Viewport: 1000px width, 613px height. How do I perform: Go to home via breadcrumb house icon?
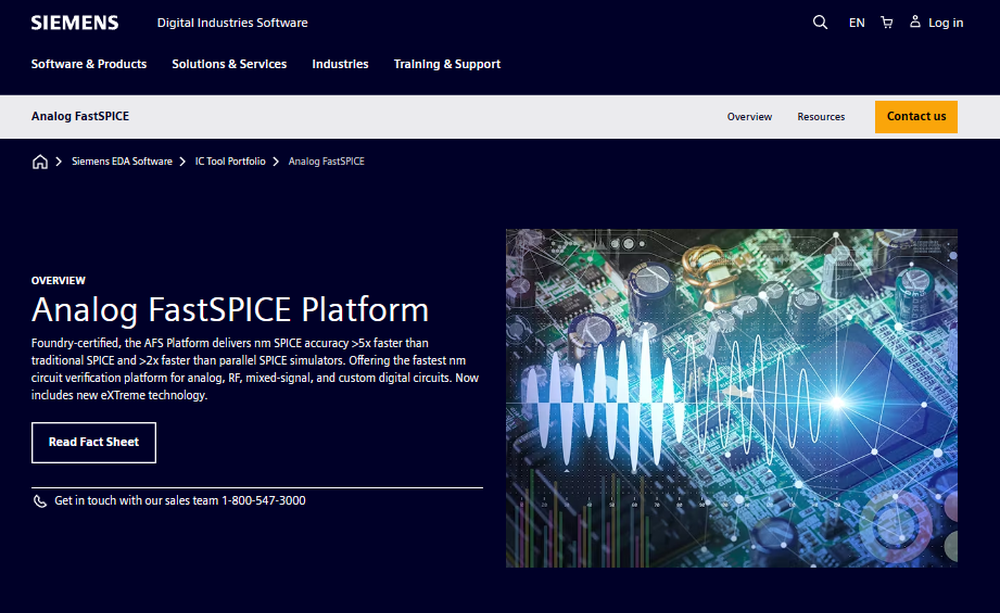(40, 161)
